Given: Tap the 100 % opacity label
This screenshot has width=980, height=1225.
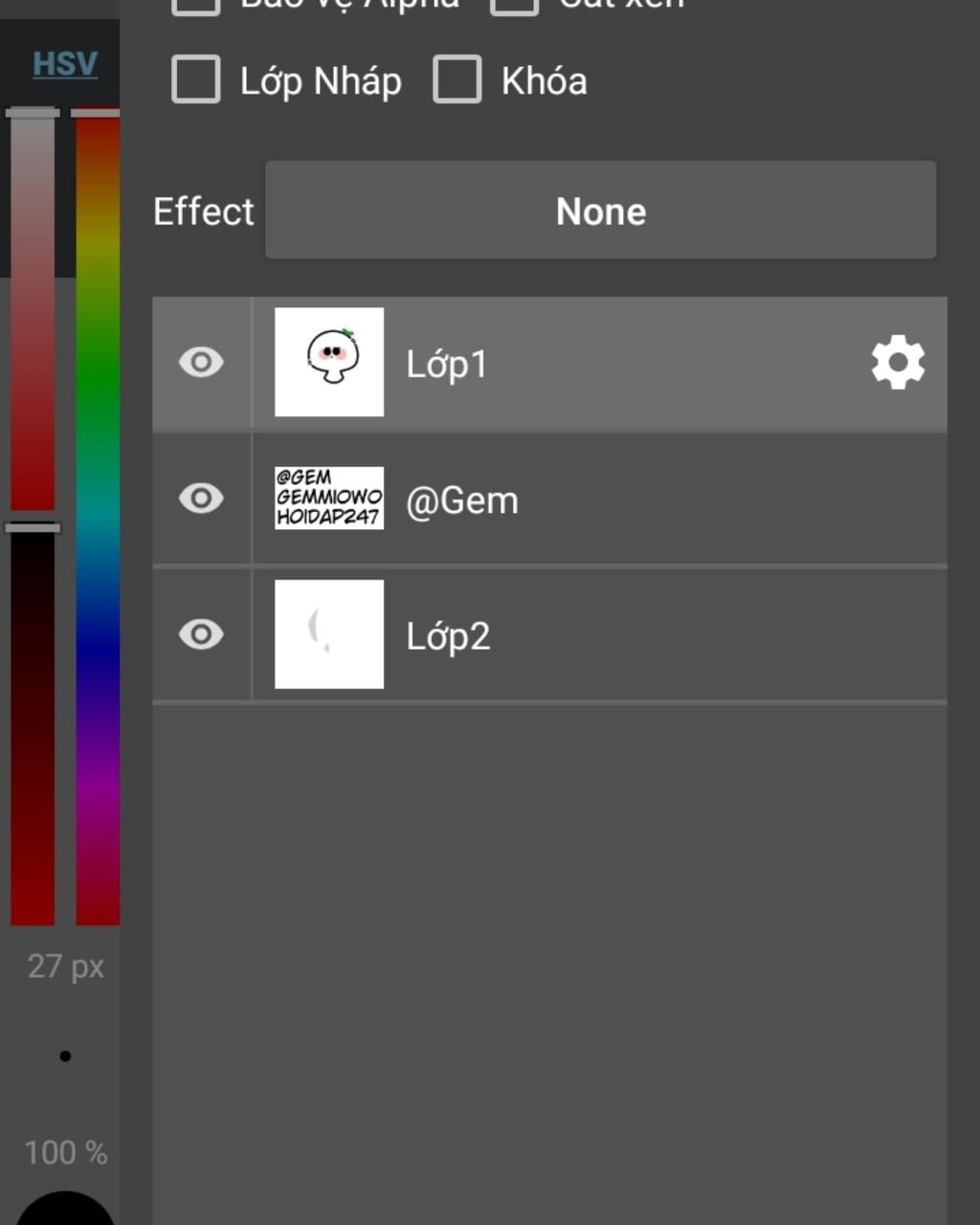Looking at the screenshot, I should (65, 1152).
